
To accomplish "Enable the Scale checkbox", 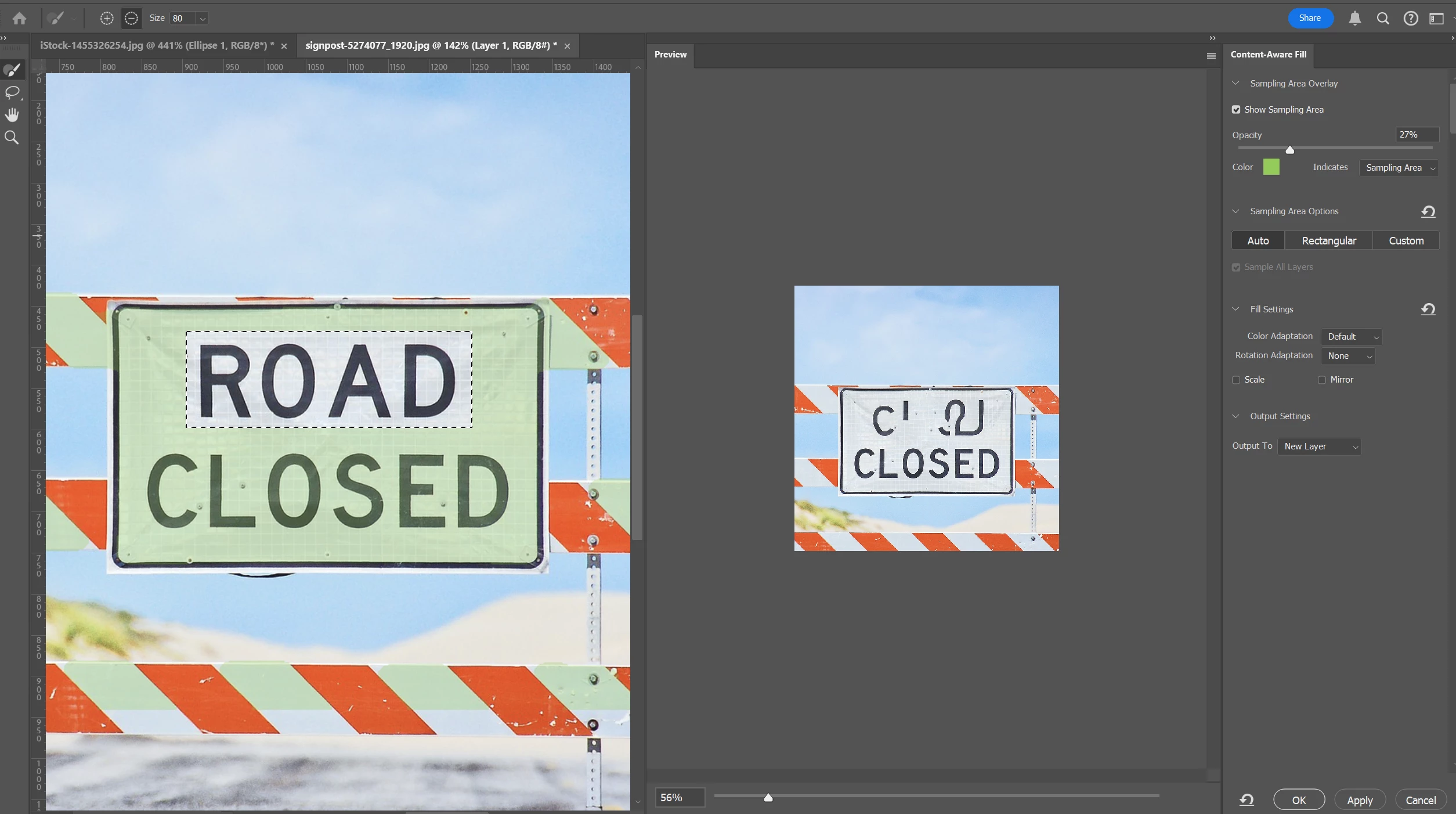I will [x=1236, y=380].
